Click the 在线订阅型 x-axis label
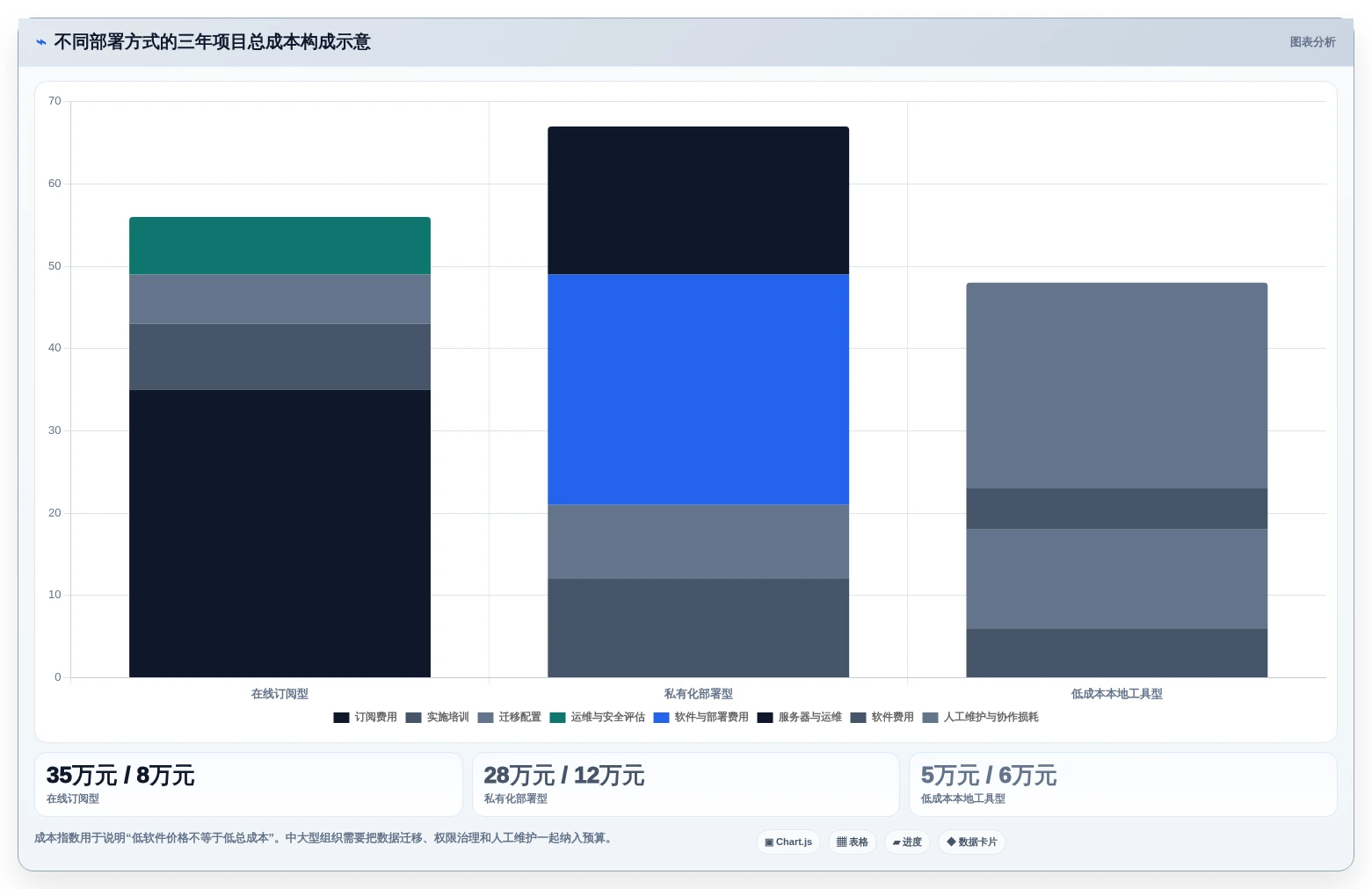The image size is (1372, 889). (x=279, y=694)
